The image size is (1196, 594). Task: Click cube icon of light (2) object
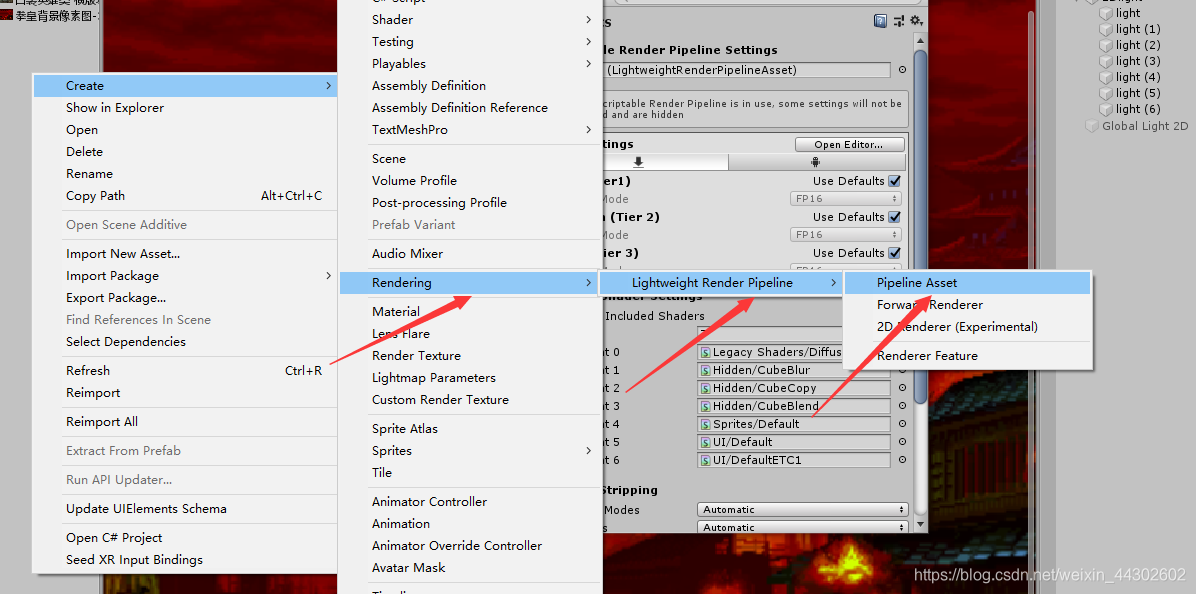(1106, 45)
